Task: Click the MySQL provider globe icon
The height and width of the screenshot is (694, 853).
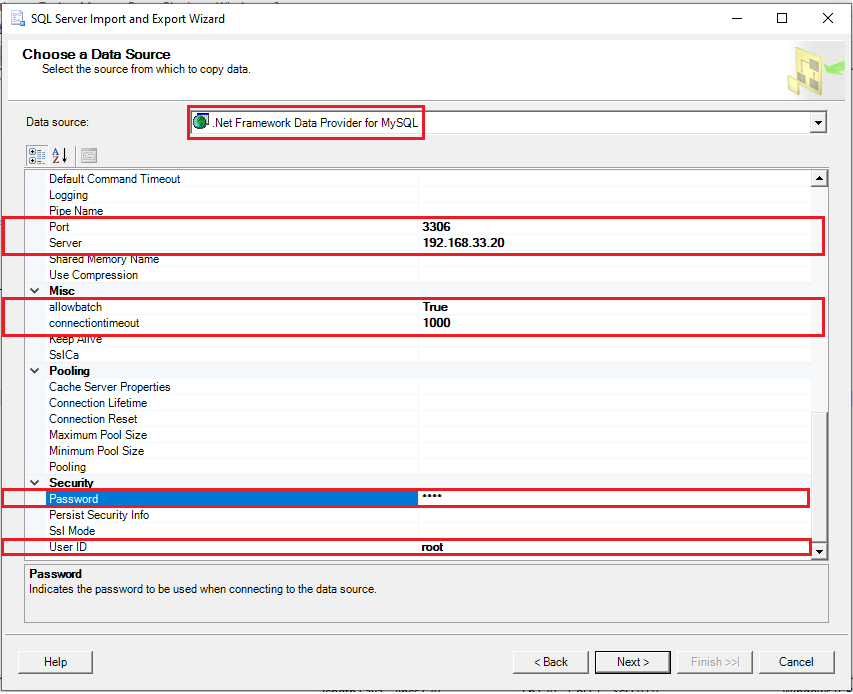Action: (201, 122)
